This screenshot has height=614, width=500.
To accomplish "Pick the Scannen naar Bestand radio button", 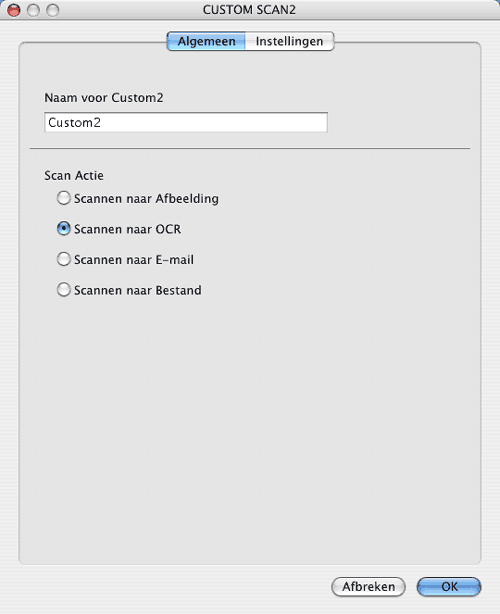I will [x=63, y=290].
